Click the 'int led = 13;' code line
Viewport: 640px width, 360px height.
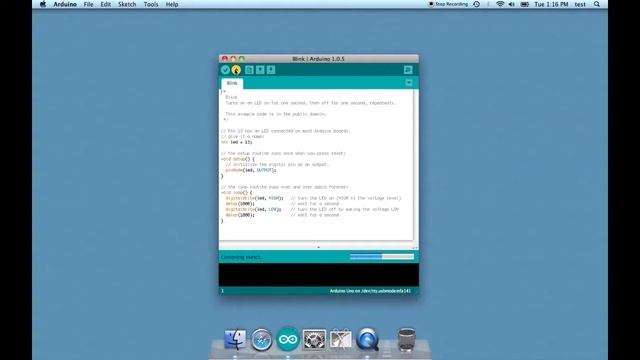236,142
